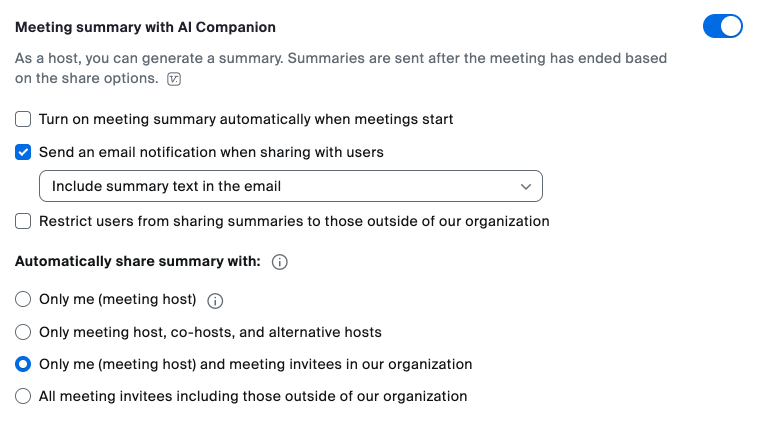
Task: Select radio for host and invitees in organization
Action: tap(23, 364)
